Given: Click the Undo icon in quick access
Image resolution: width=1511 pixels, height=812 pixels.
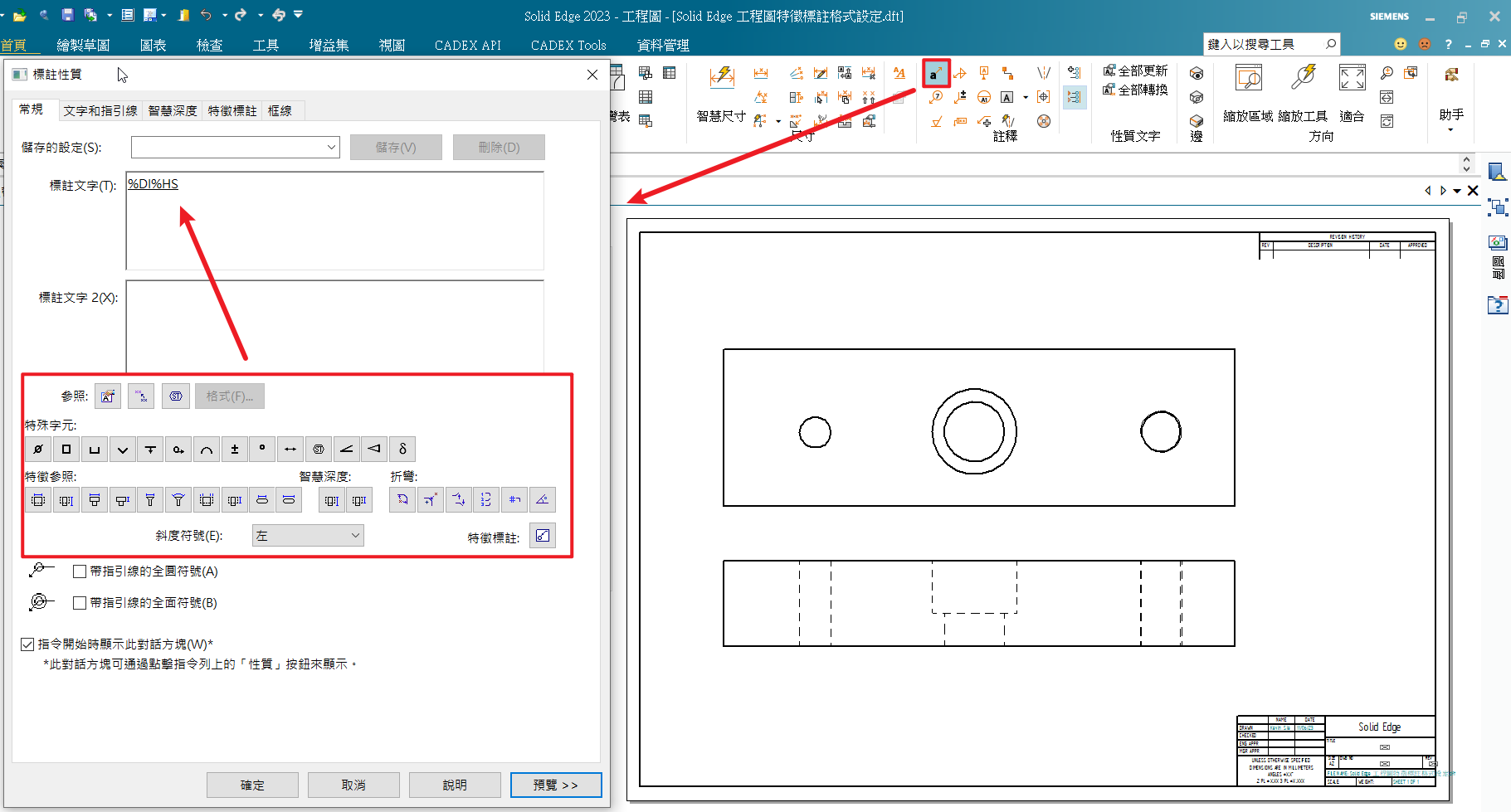Looking at the screenshot, I should point(206,15).
